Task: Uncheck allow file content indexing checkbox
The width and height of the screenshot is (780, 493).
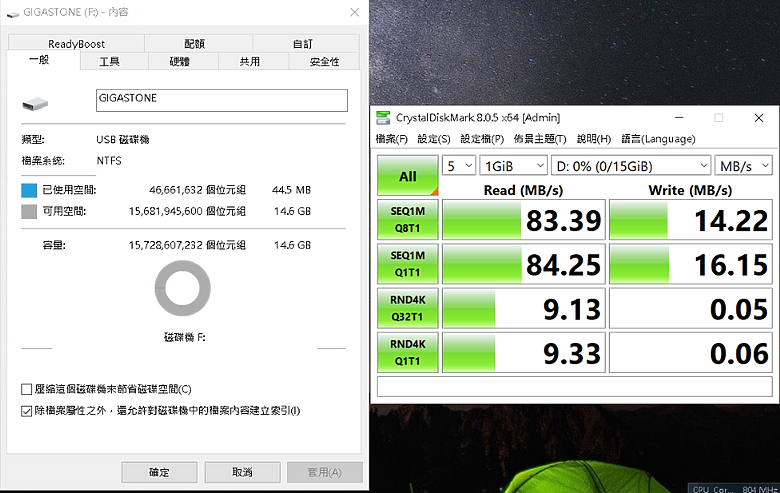Action: (26, 411)
